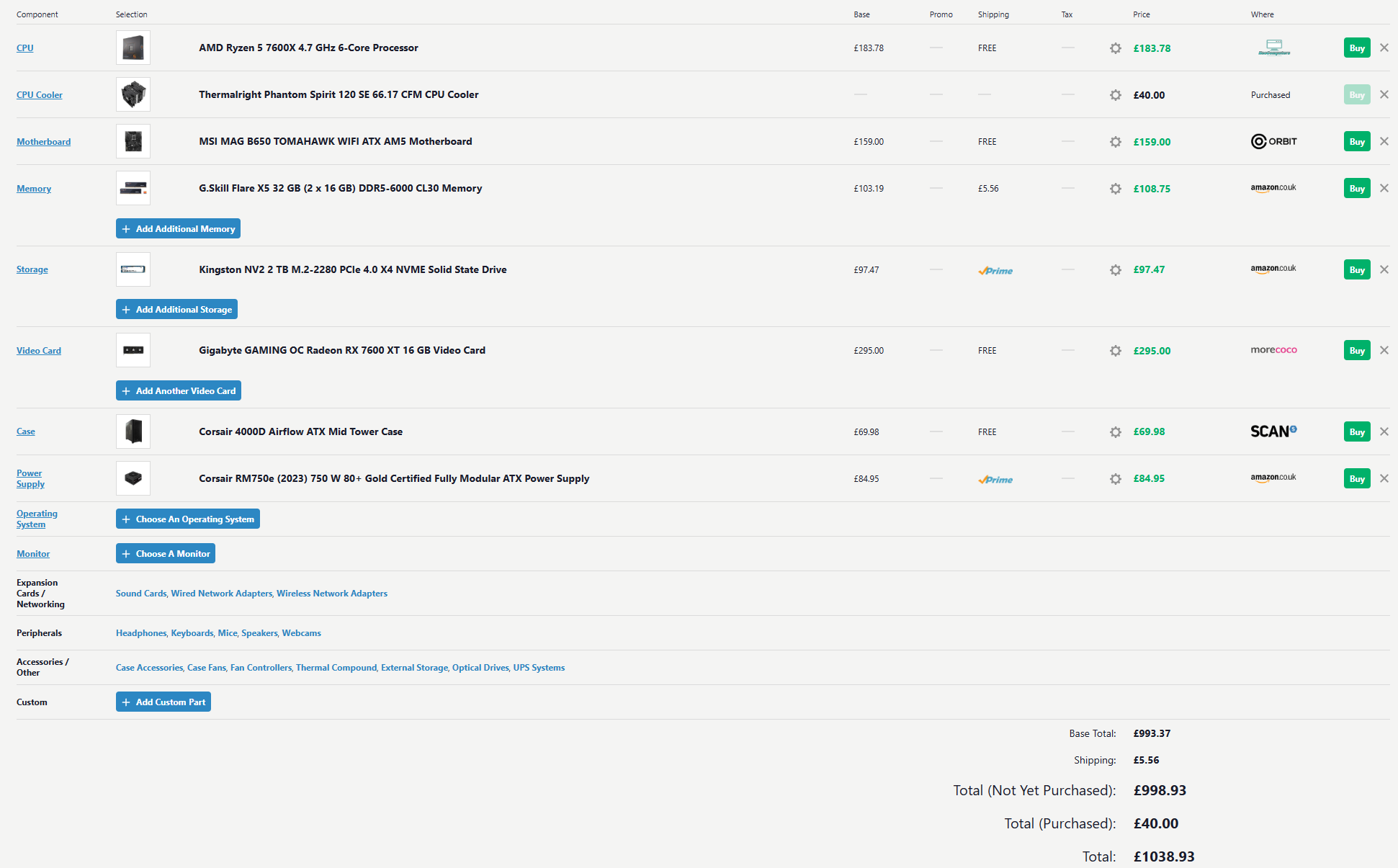Buy the Corsair RM750e power supply

click(1357, 479)
